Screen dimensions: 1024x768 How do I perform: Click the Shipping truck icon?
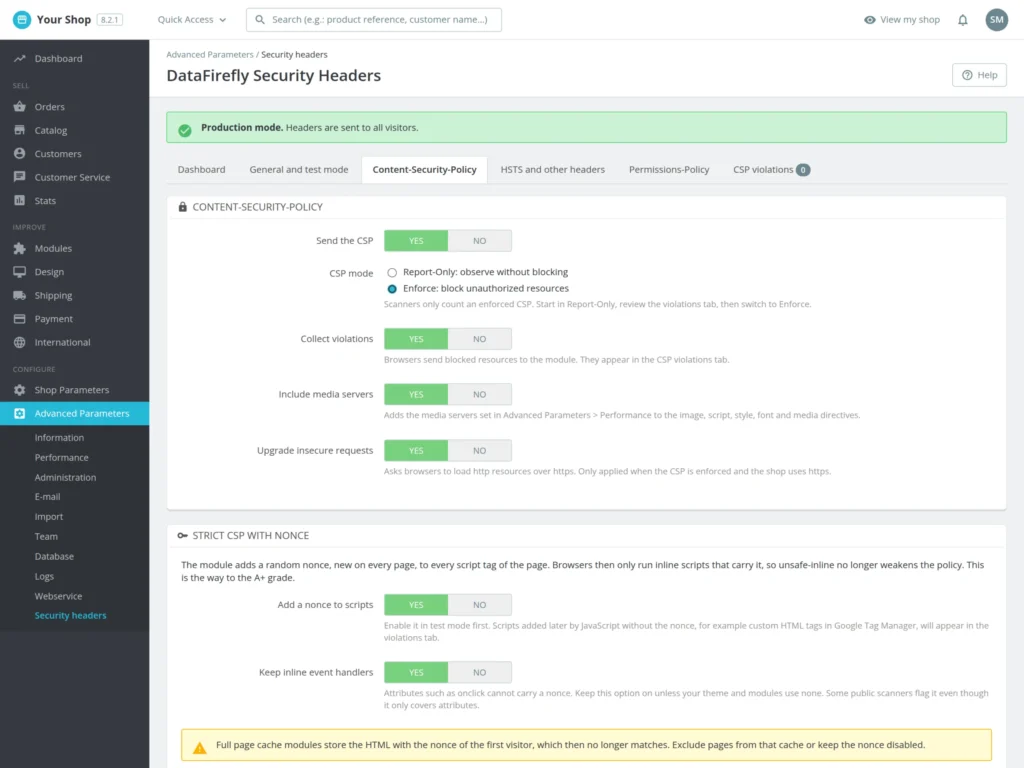(20, 295)
